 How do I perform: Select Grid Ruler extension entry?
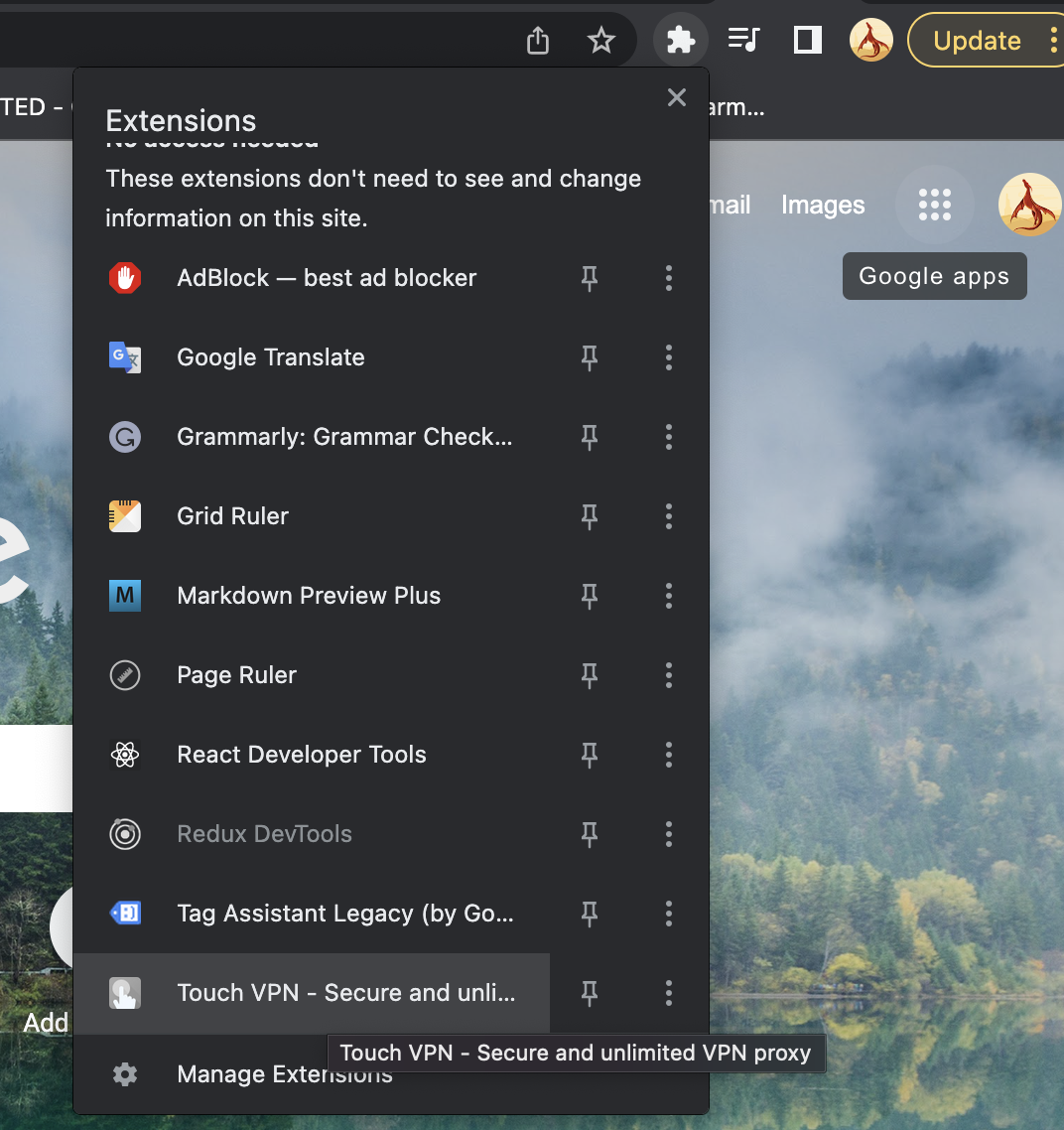click(x=312, y=516)
